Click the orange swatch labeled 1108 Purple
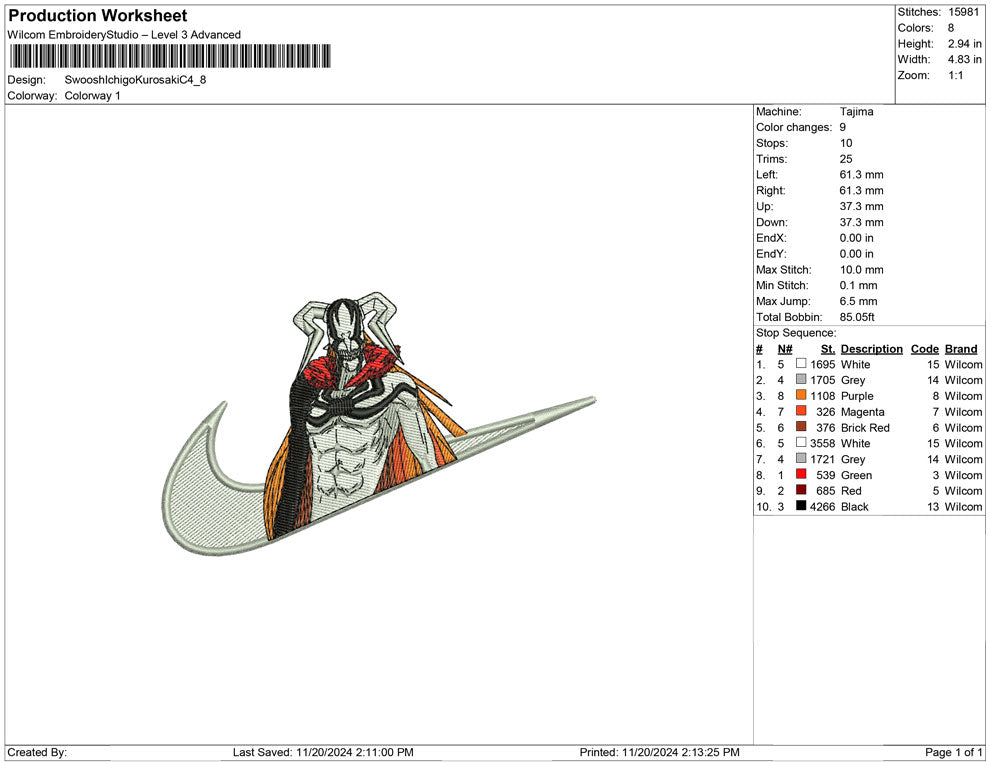The height and width of the screenshot is (762, 990). (801, 396)
